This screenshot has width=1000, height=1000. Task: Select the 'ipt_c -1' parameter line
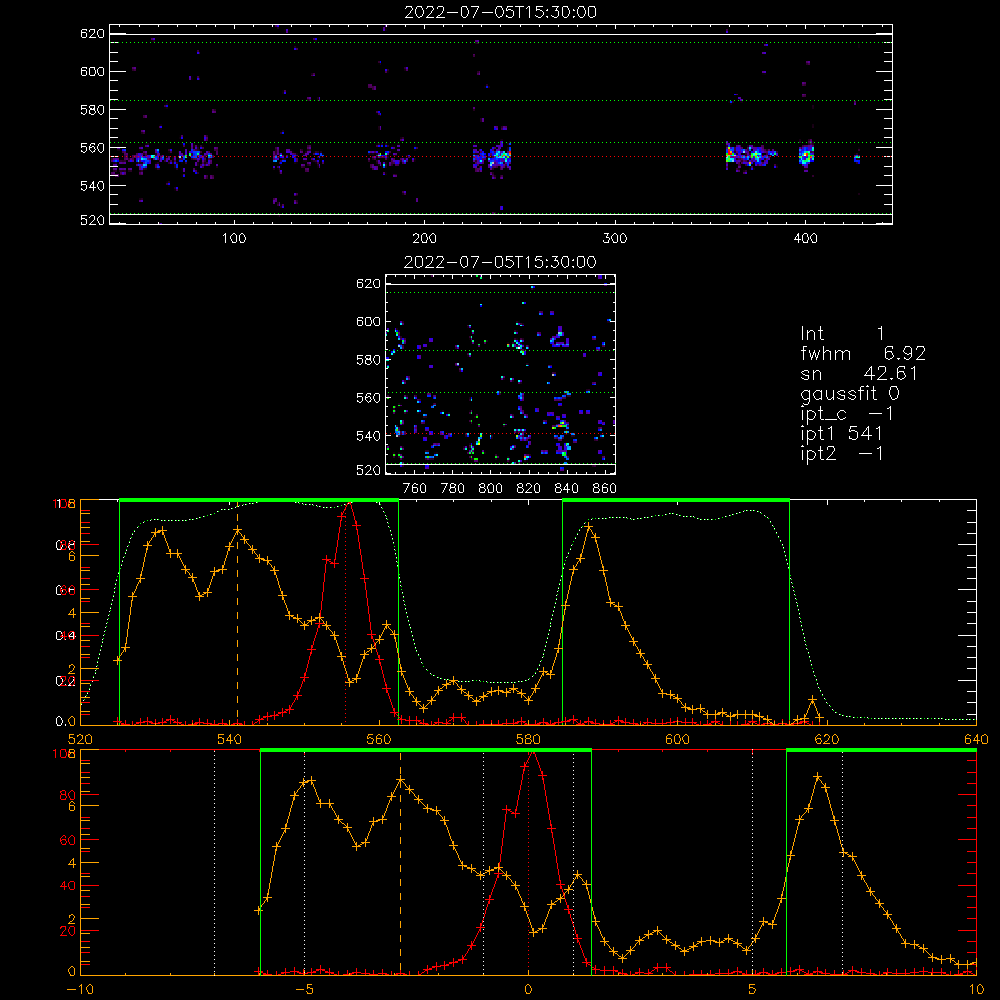coord(847,413)
